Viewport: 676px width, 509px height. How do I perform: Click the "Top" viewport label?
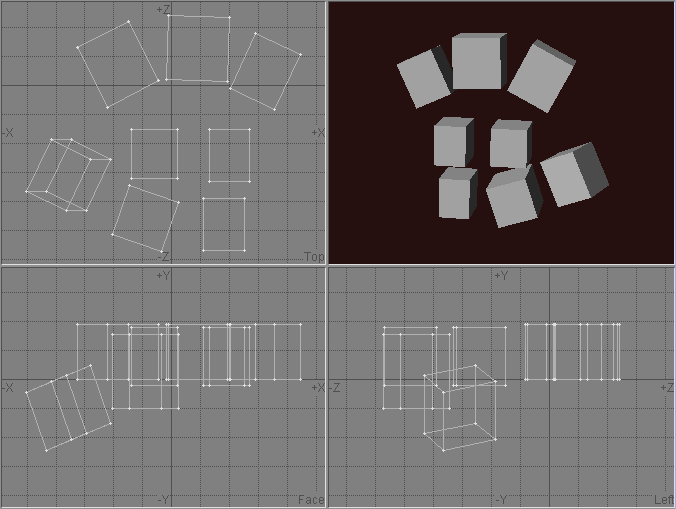(314, 257)
